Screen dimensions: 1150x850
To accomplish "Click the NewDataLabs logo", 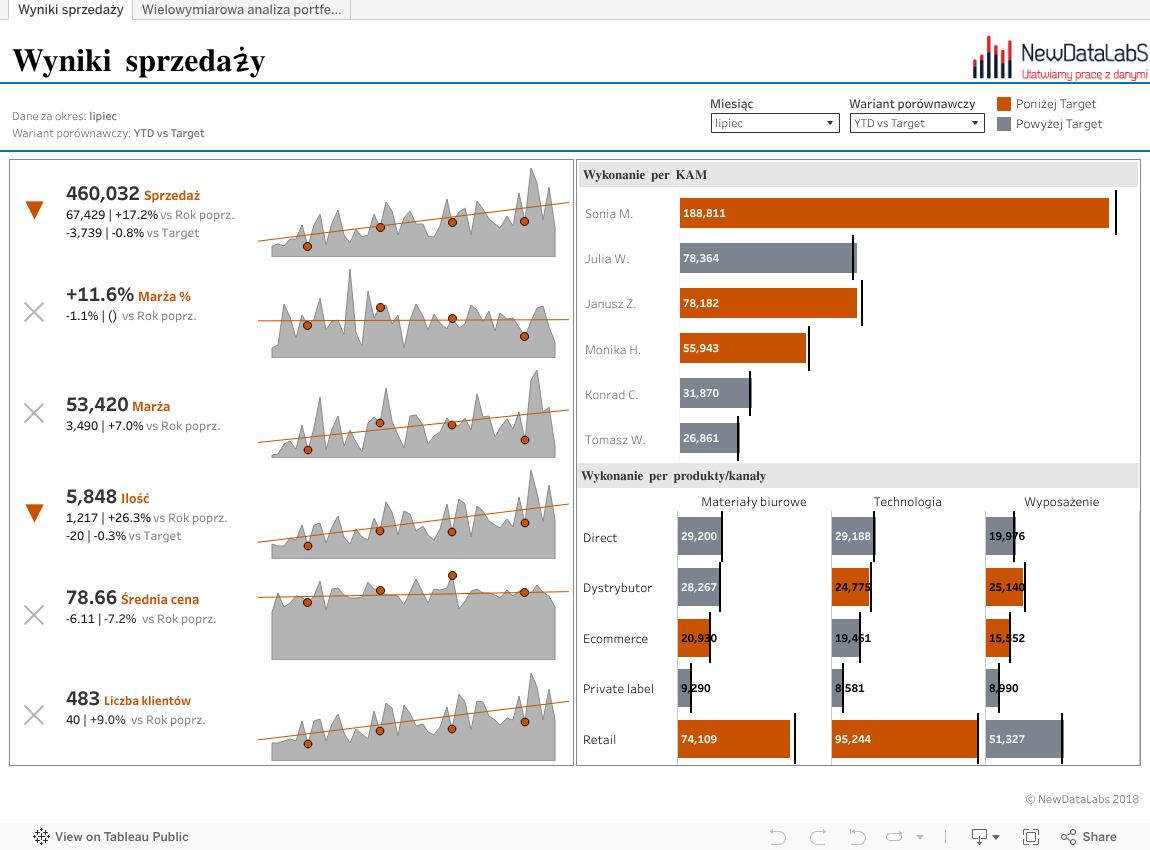I will (x=1059, y=58).
